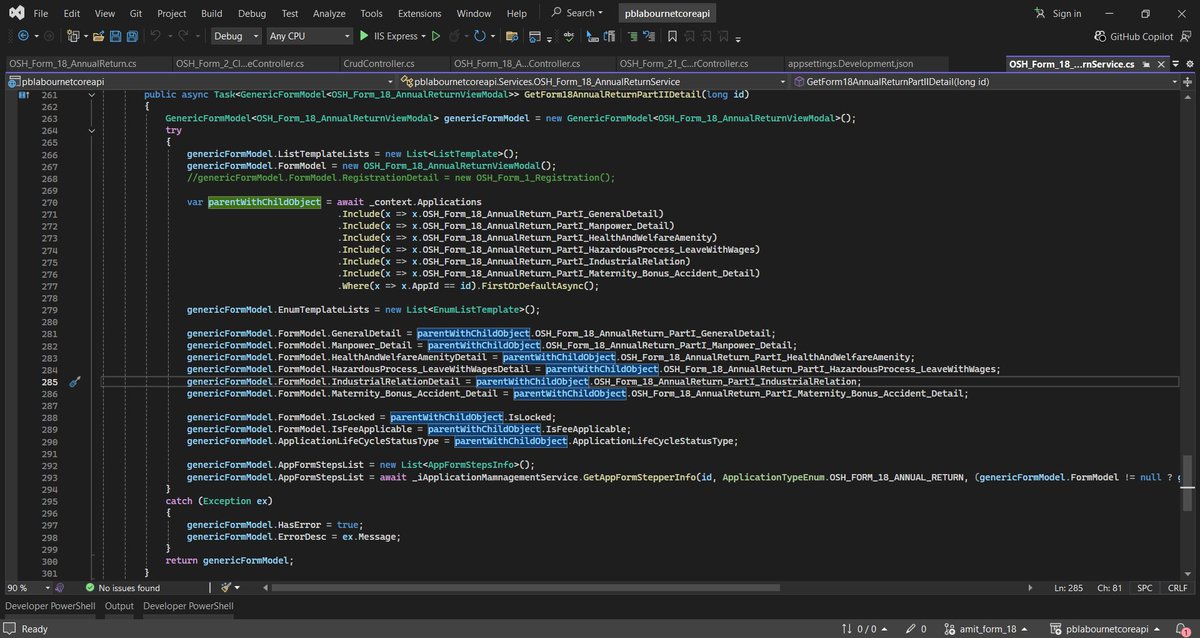
Task: Collapse the try block on line 264
Action: pyautogui.click(x=91, y=129)
